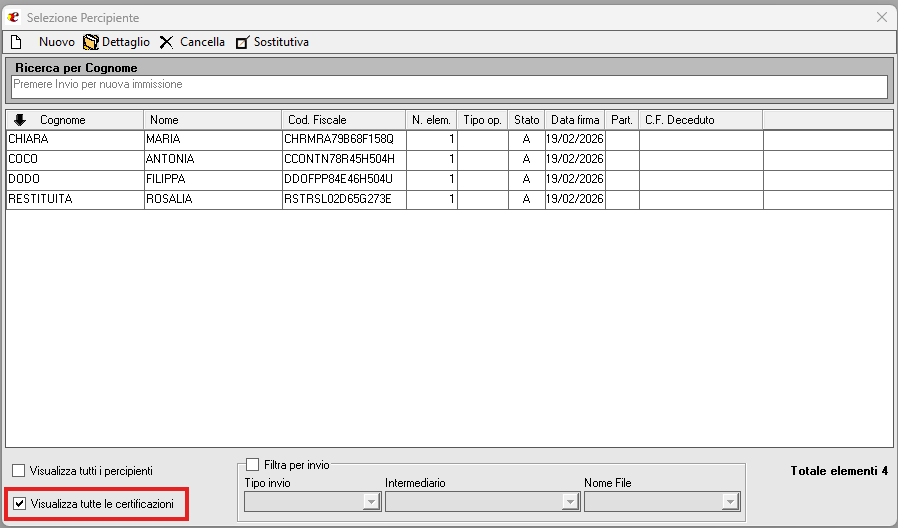Click the Cancella X icon
Screen dimensions: 898x528
coord(166,42)
